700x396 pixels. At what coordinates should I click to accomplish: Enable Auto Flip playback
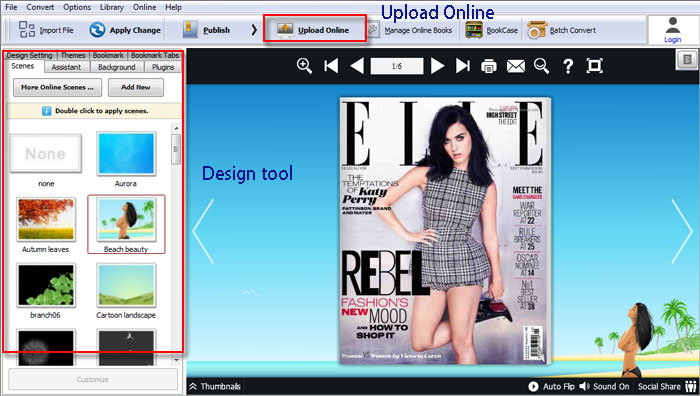click(551, 387)
